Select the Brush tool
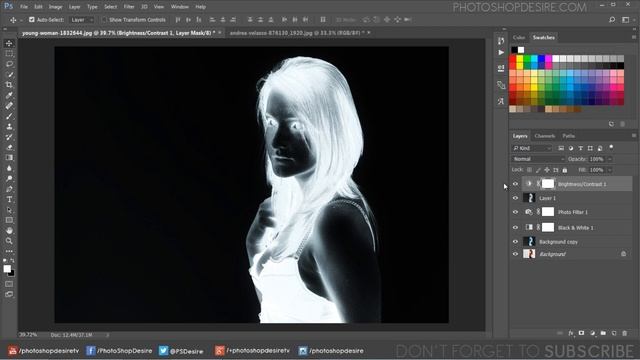The width and height of the screenshot is (640, 360). [x=9, y=116]
